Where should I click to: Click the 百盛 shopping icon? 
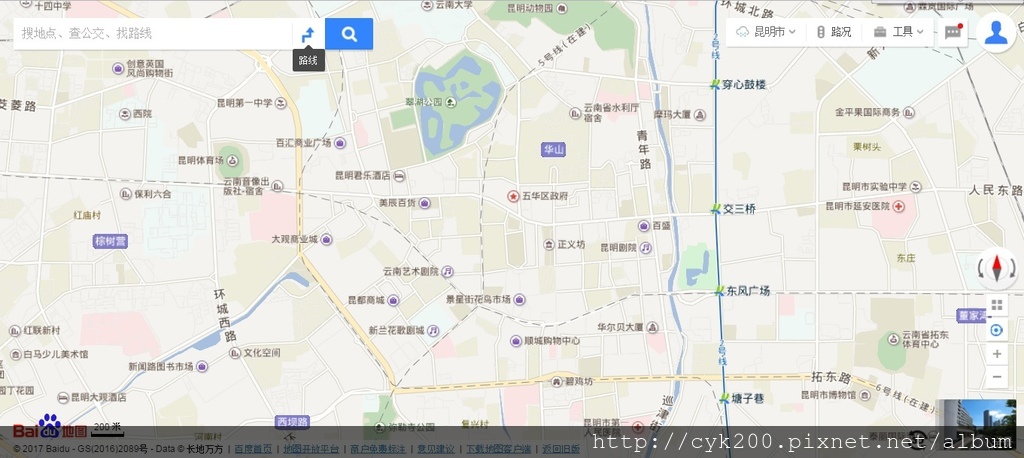point(643,225)
